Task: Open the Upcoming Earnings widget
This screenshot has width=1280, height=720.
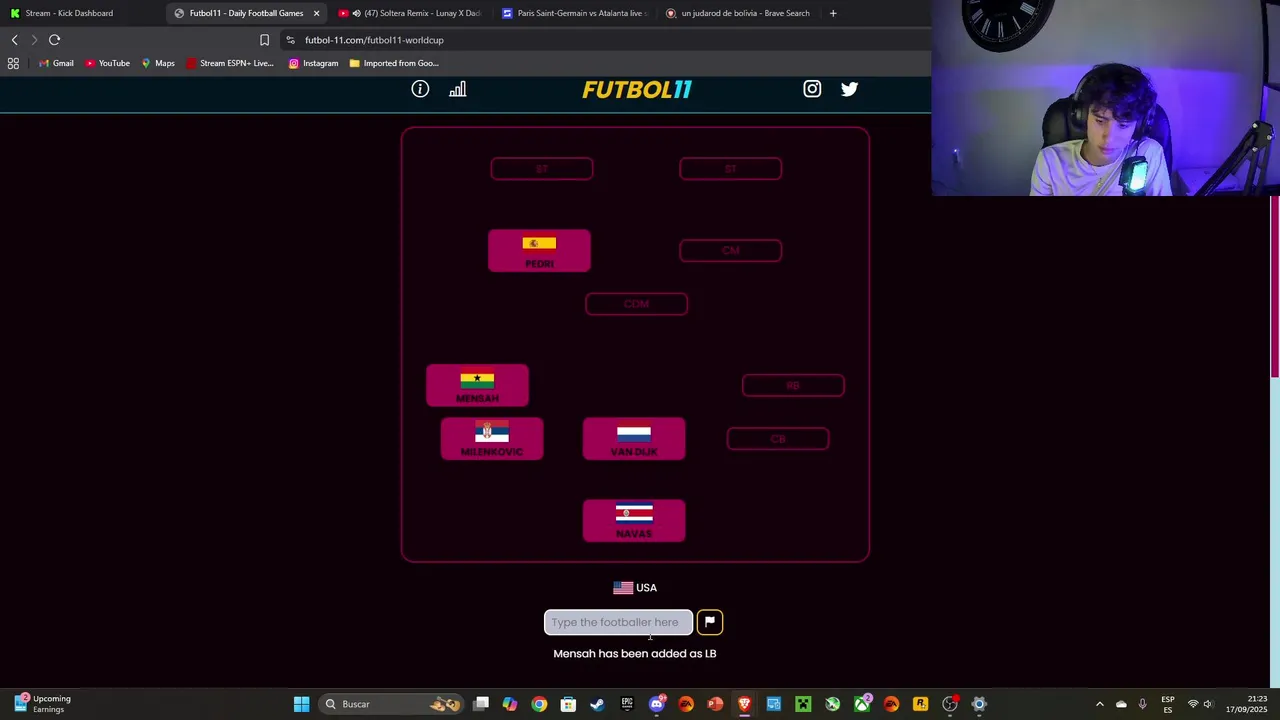Action: pyautogui.click(x=42, y=704)
